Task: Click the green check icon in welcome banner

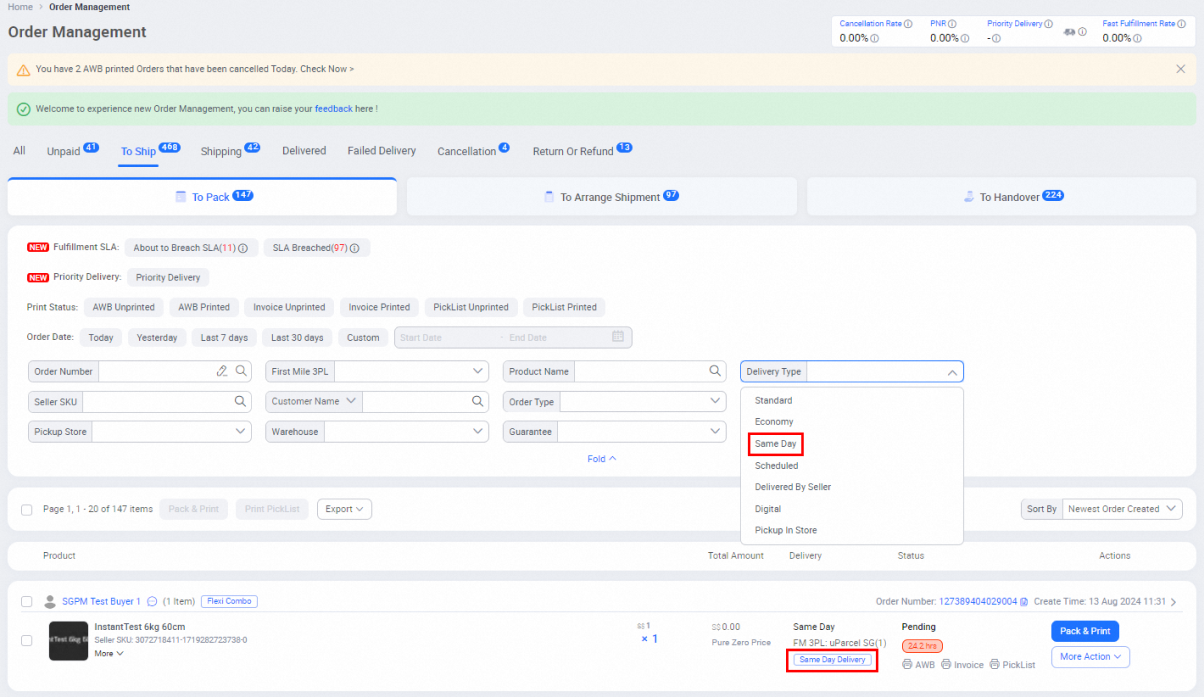Action: pos(23,109)
